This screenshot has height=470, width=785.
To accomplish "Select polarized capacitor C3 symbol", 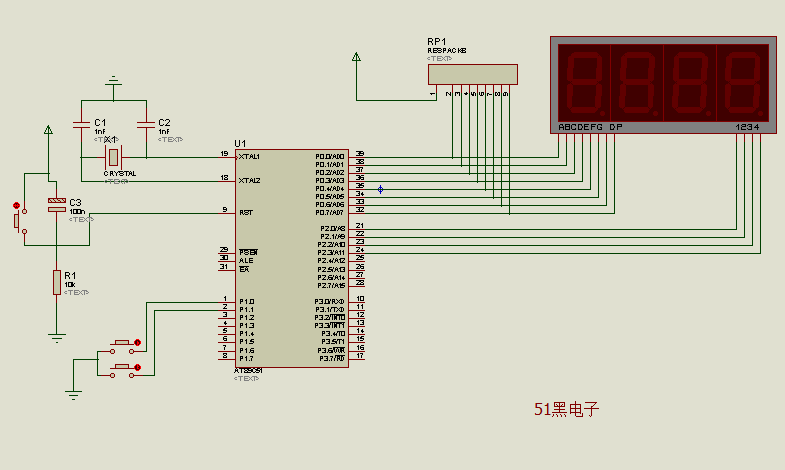I will 57,204.
